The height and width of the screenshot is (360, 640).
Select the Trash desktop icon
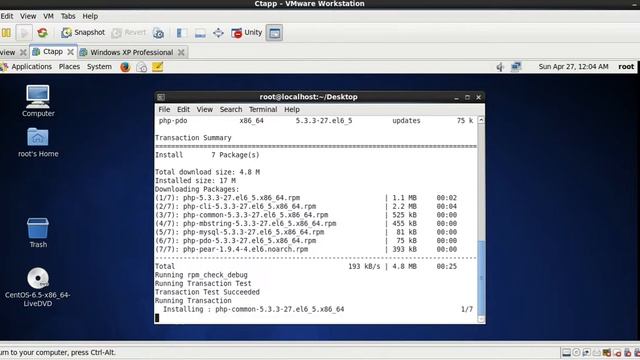pyautogui.click(x=38, y=233)
